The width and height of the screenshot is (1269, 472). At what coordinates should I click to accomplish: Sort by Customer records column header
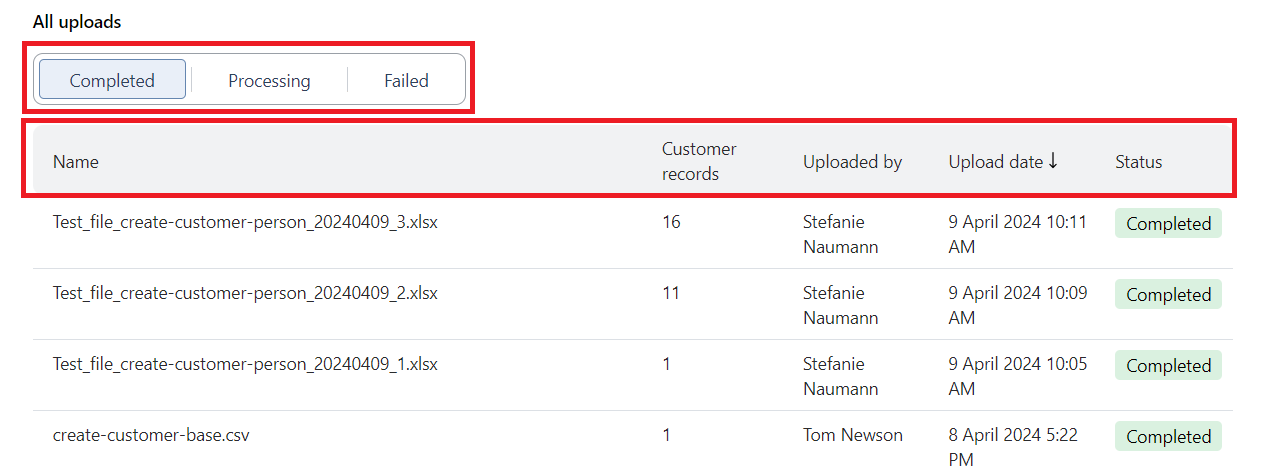(699, 161)
